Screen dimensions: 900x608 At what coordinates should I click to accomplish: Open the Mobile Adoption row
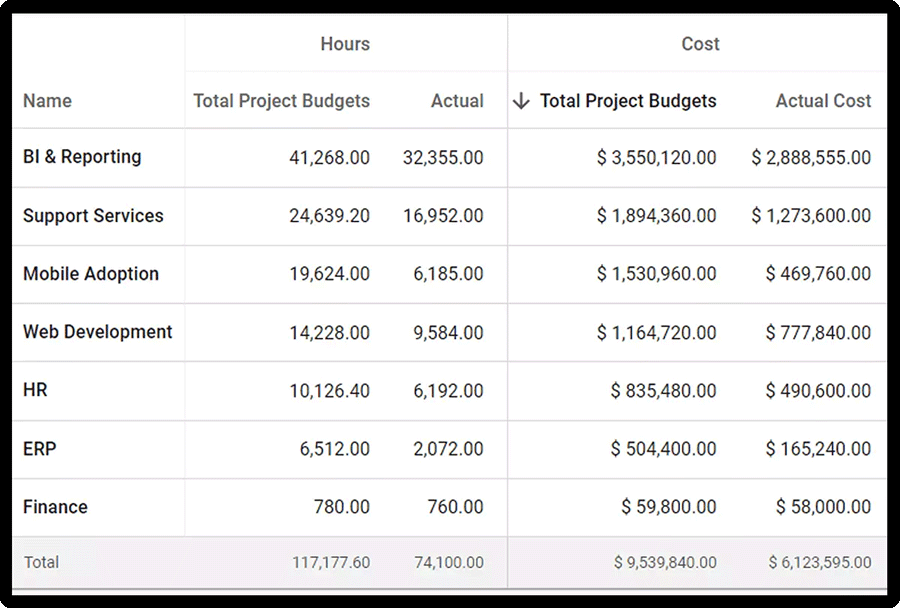(91, 274)
